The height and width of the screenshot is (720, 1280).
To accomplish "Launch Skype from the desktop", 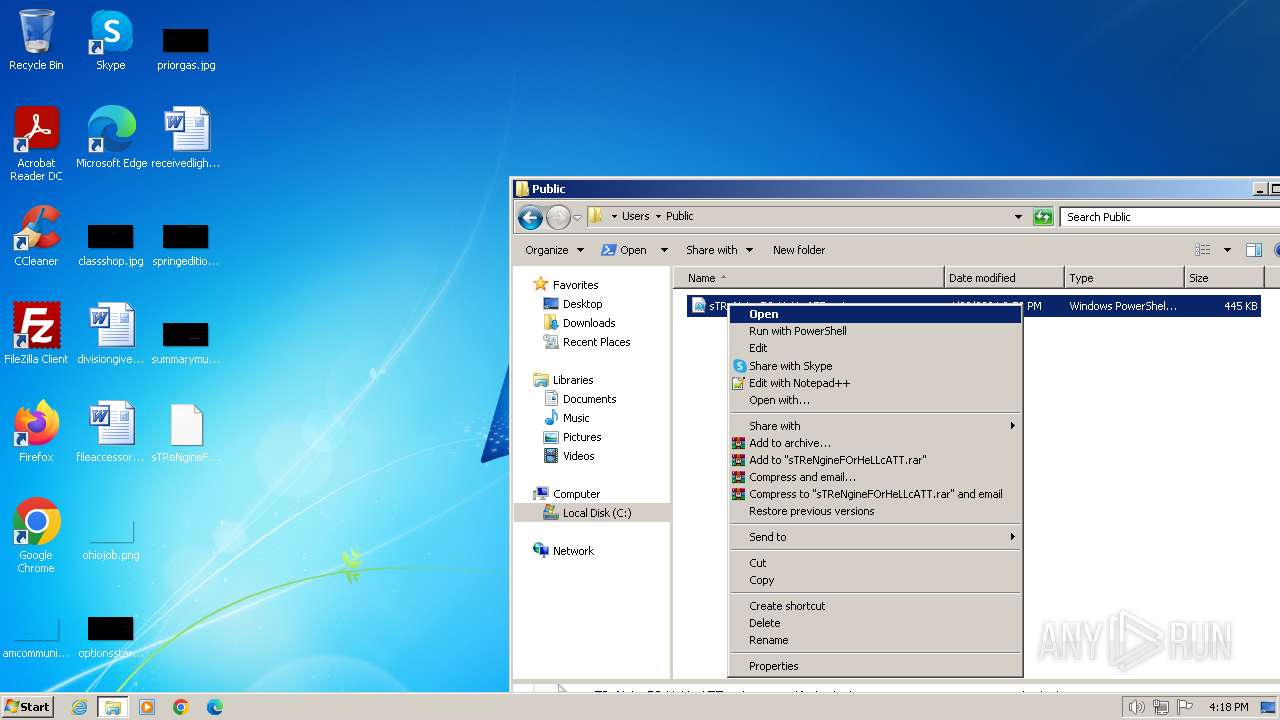I will click(110, 40).
